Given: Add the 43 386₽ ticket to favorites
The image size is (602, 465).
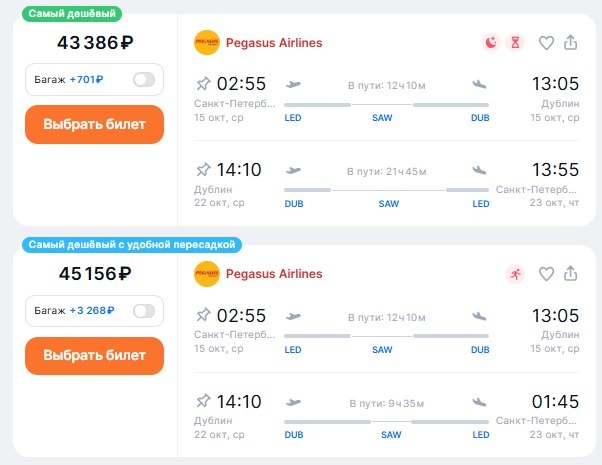Looking at the screenshot, I should [546, 43].
